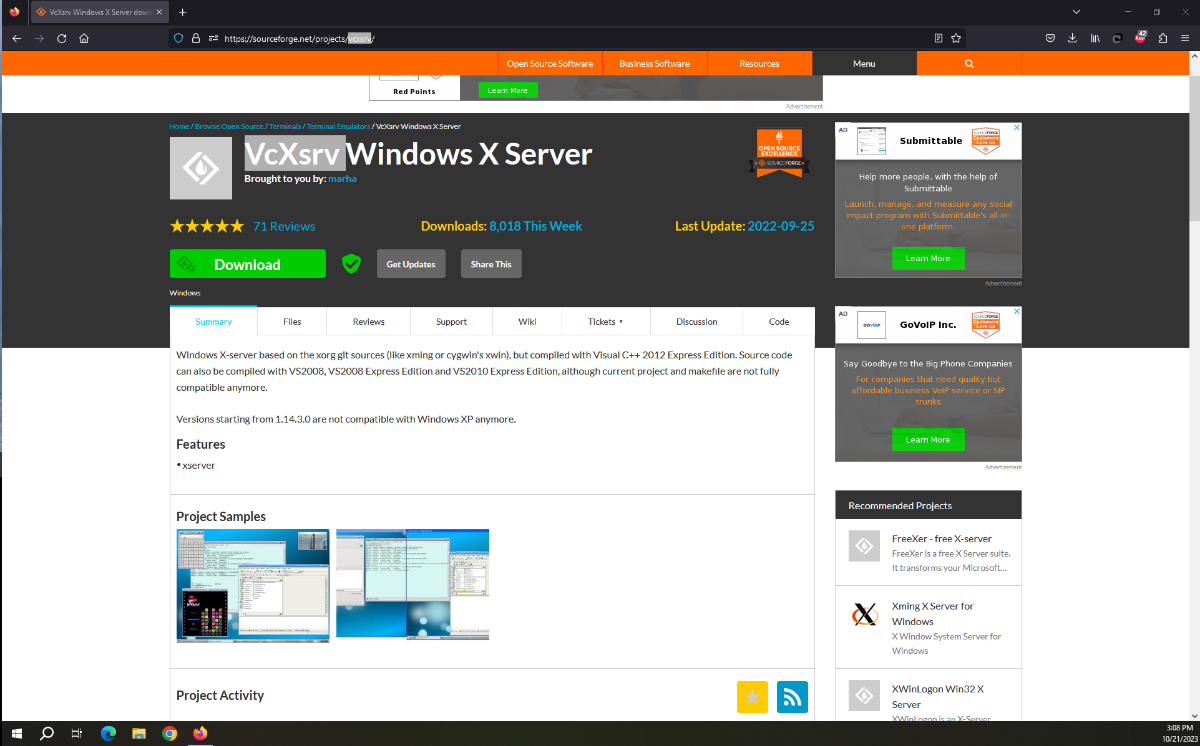Click the Get Updates button
The width and height of the screenshot is (1200, 746).
click(411, 264)
